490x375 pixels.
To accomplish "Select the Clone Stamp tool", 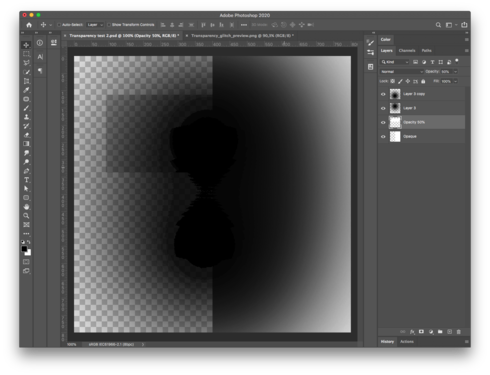I will click(x=26, y=117).
